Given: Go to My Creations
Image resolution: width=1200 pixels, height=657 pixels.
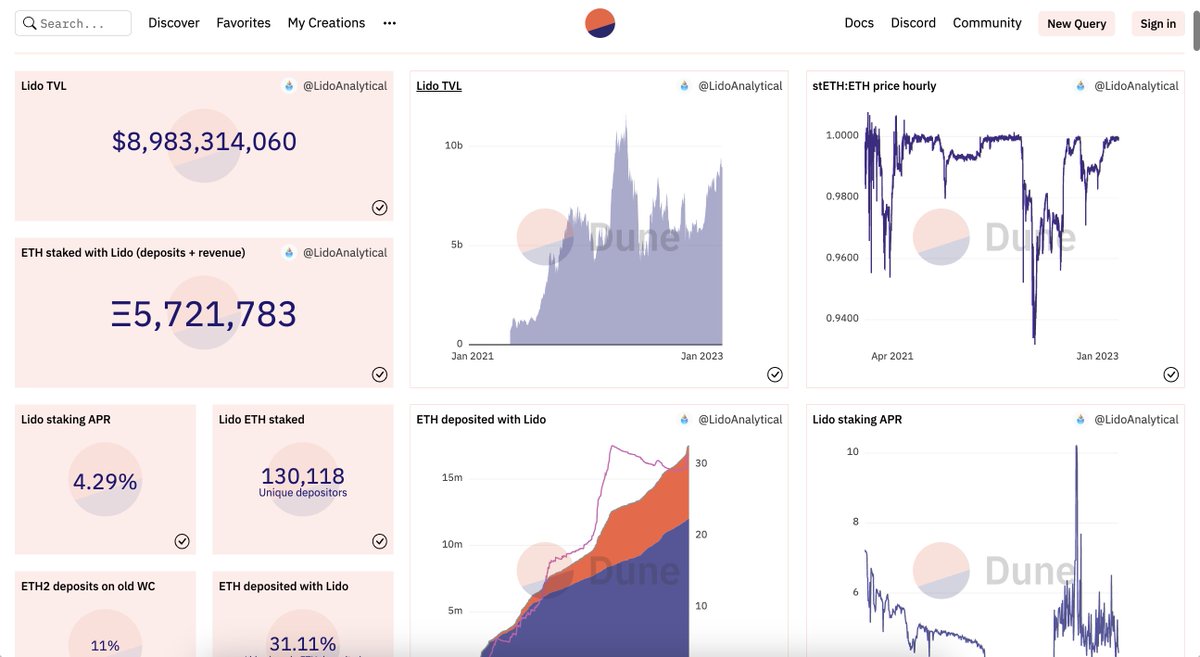Looking at the screenshot, I should [x=326, y=23].
